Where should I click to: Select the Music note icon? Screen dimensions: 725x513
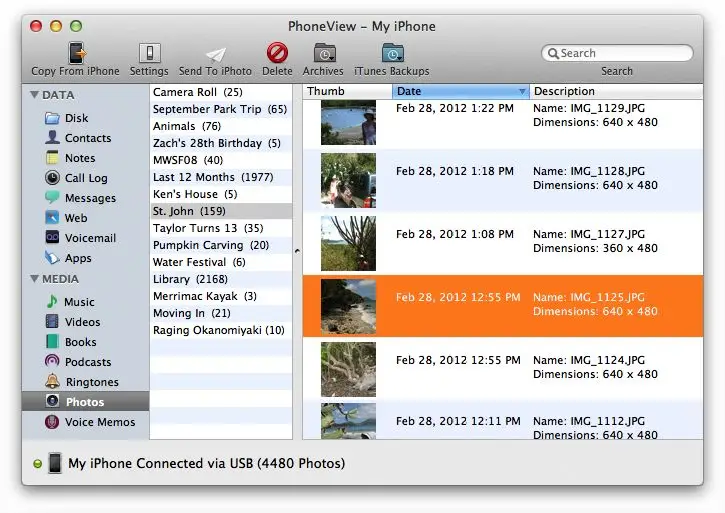point(52,302)
